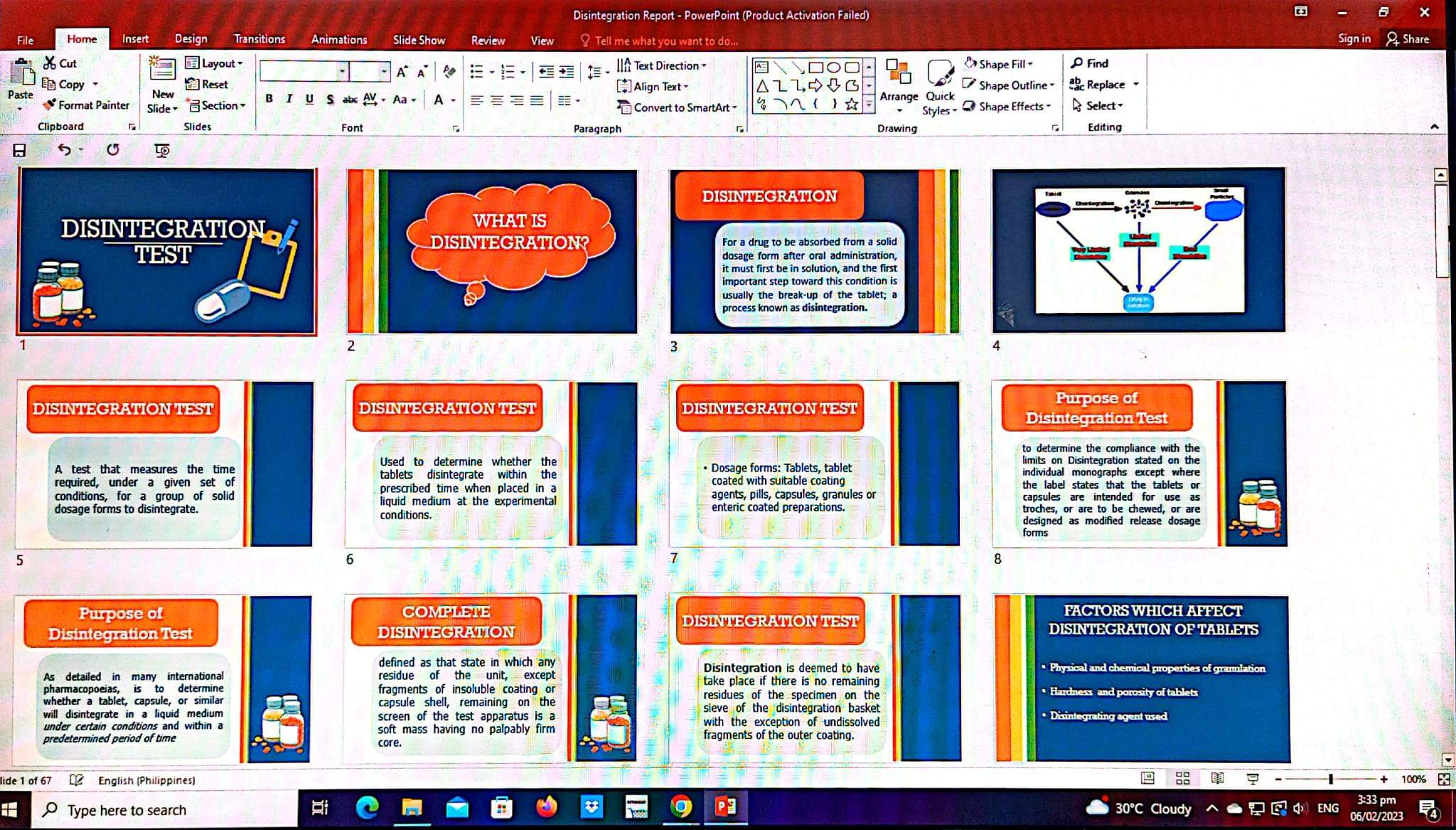Click Sign in link
This screenshot has height=830, width=1456.
tap(1354, 38)
